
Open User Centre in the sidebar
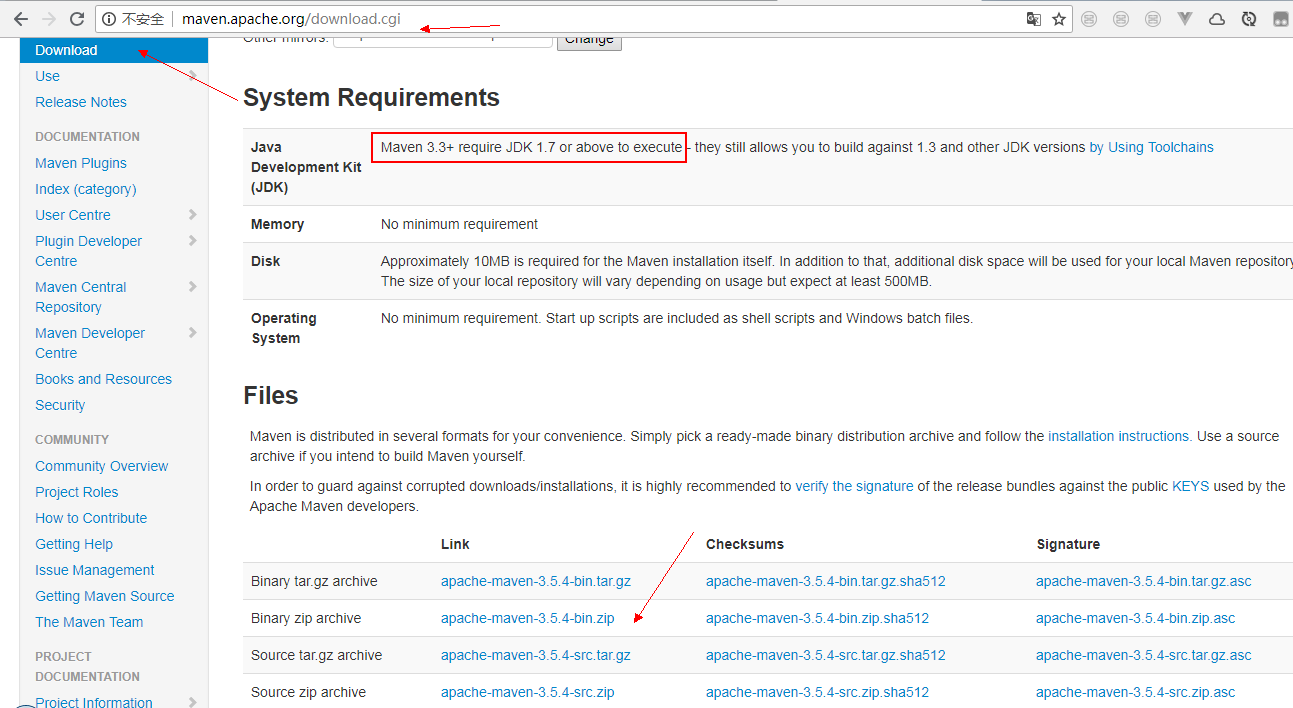73,215
